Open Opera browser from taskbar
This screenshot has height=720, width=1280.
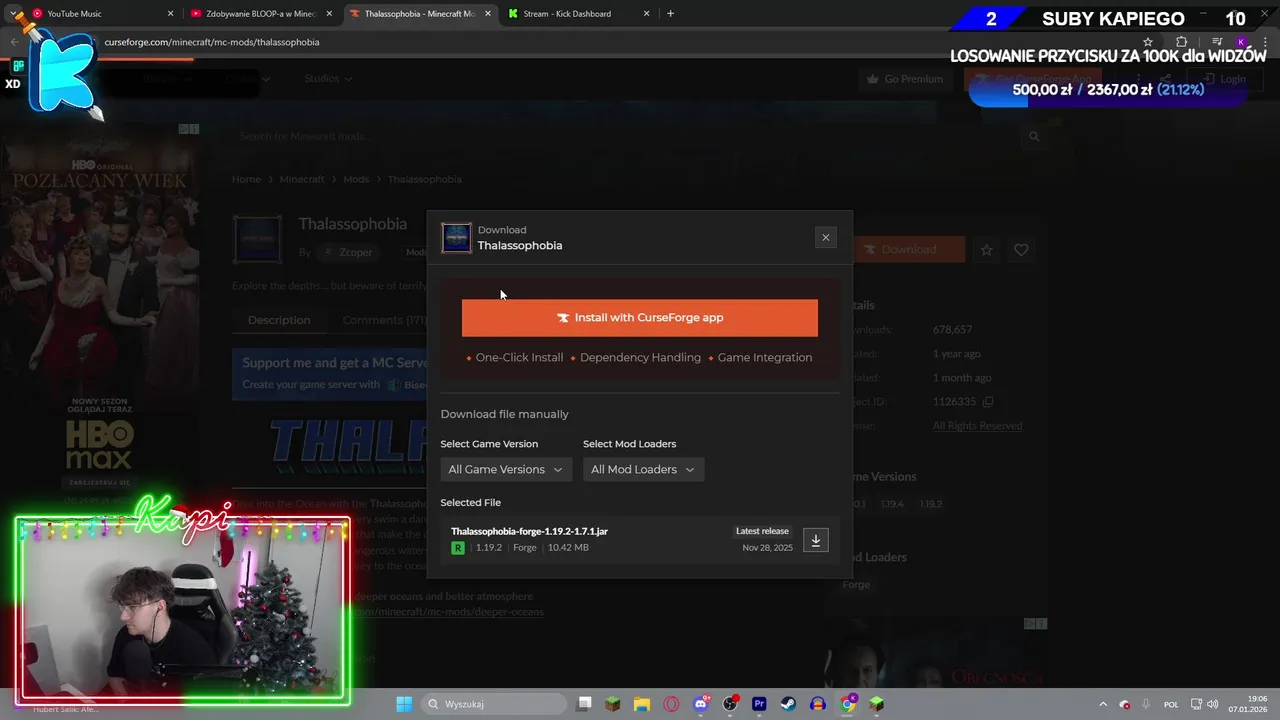(x=671, y=704)
